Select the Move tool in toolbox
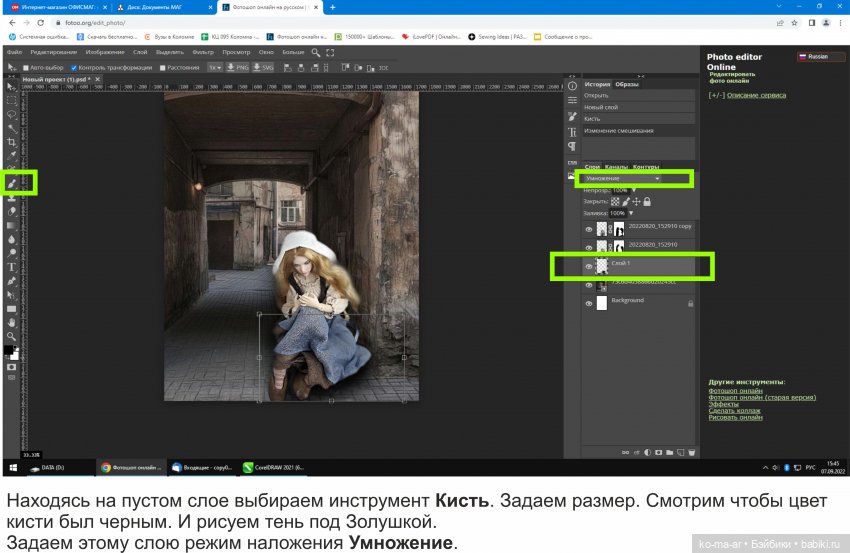Image resolution: width=850 pixels, height=553 pixels. point(11,87)
